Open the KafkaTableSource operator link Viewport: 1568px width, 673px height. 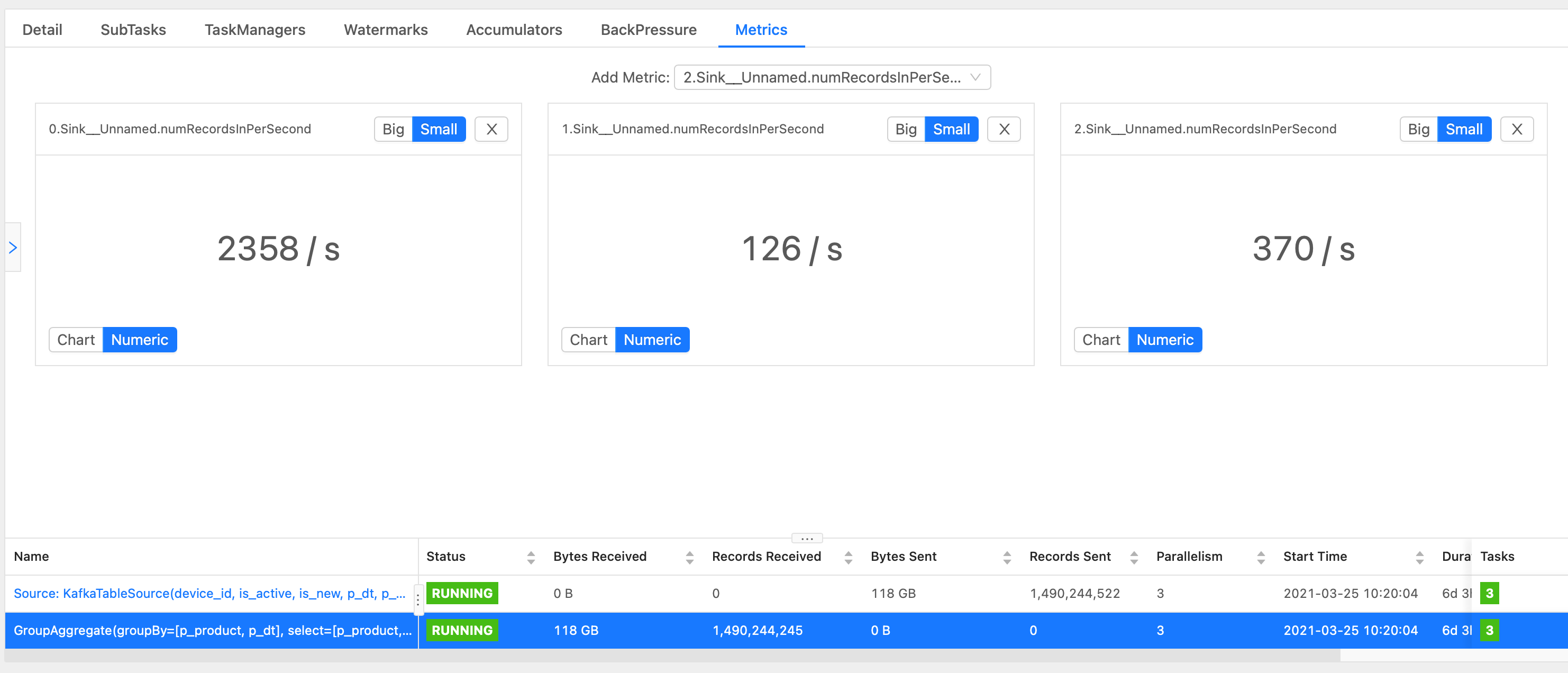[x=209, y=593]
